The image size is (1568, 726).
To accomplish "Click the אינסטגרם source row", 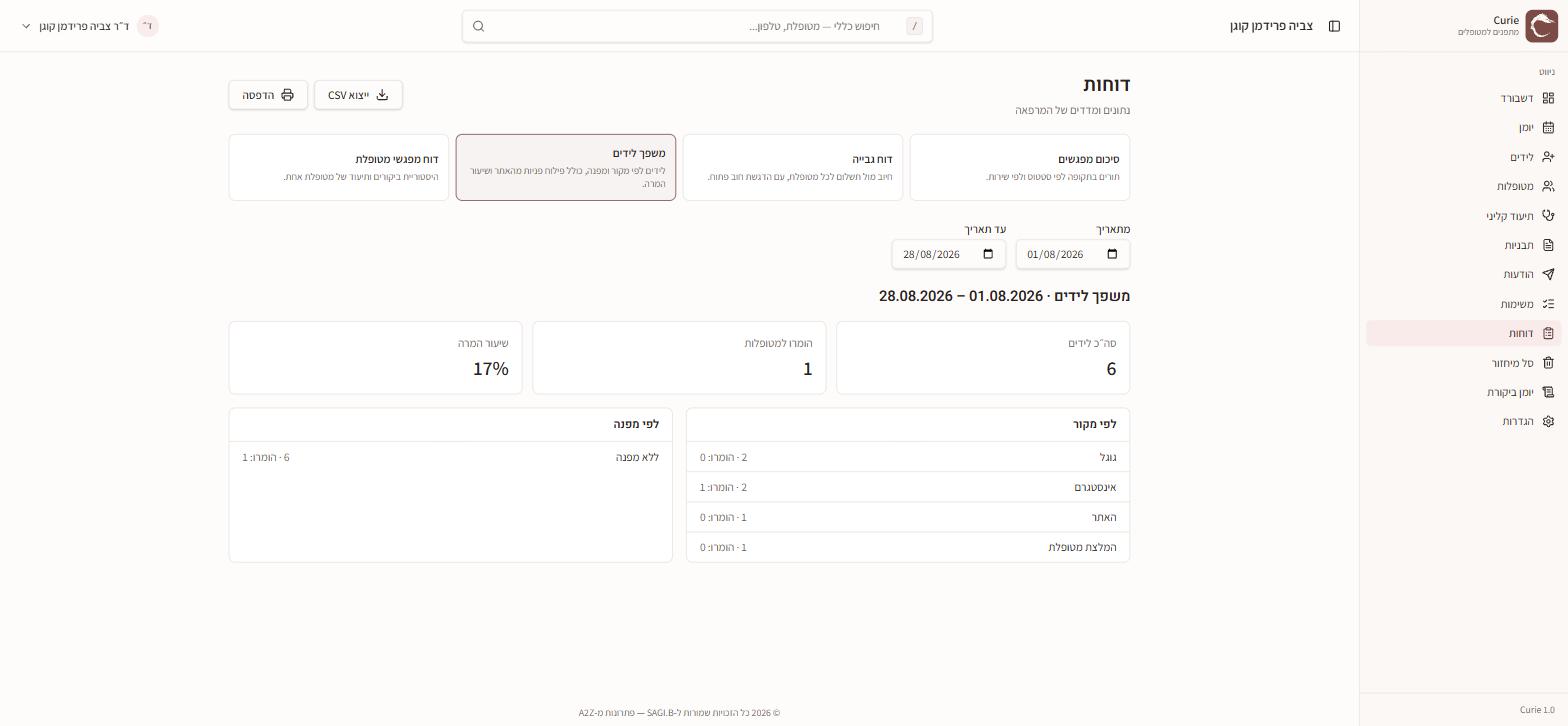I will pos(908,487).
